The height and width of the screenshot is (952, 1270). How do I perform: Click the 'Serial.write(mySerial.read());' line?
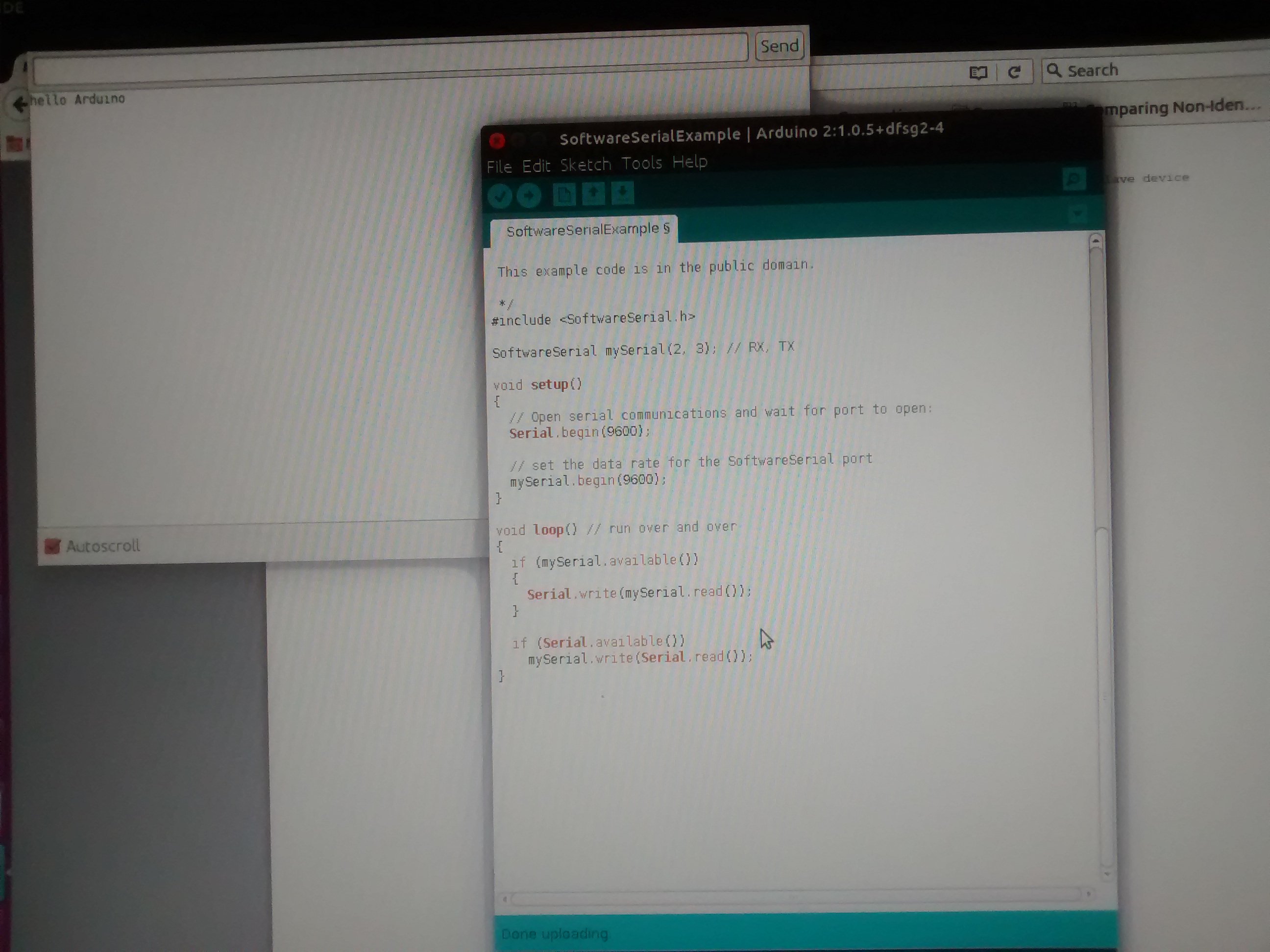pyautogui.click(x=639, y=592)
